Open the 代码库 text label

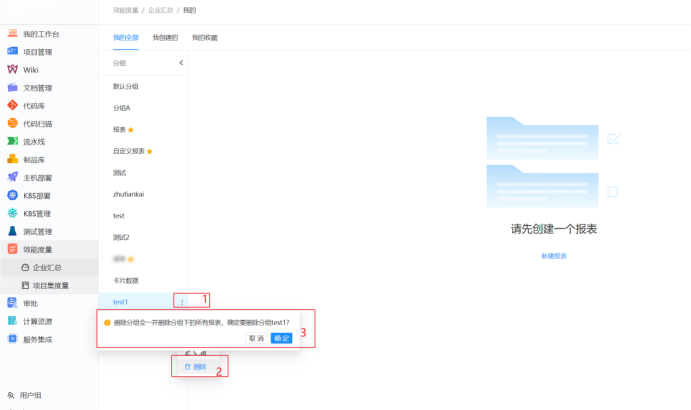[34, 106]
